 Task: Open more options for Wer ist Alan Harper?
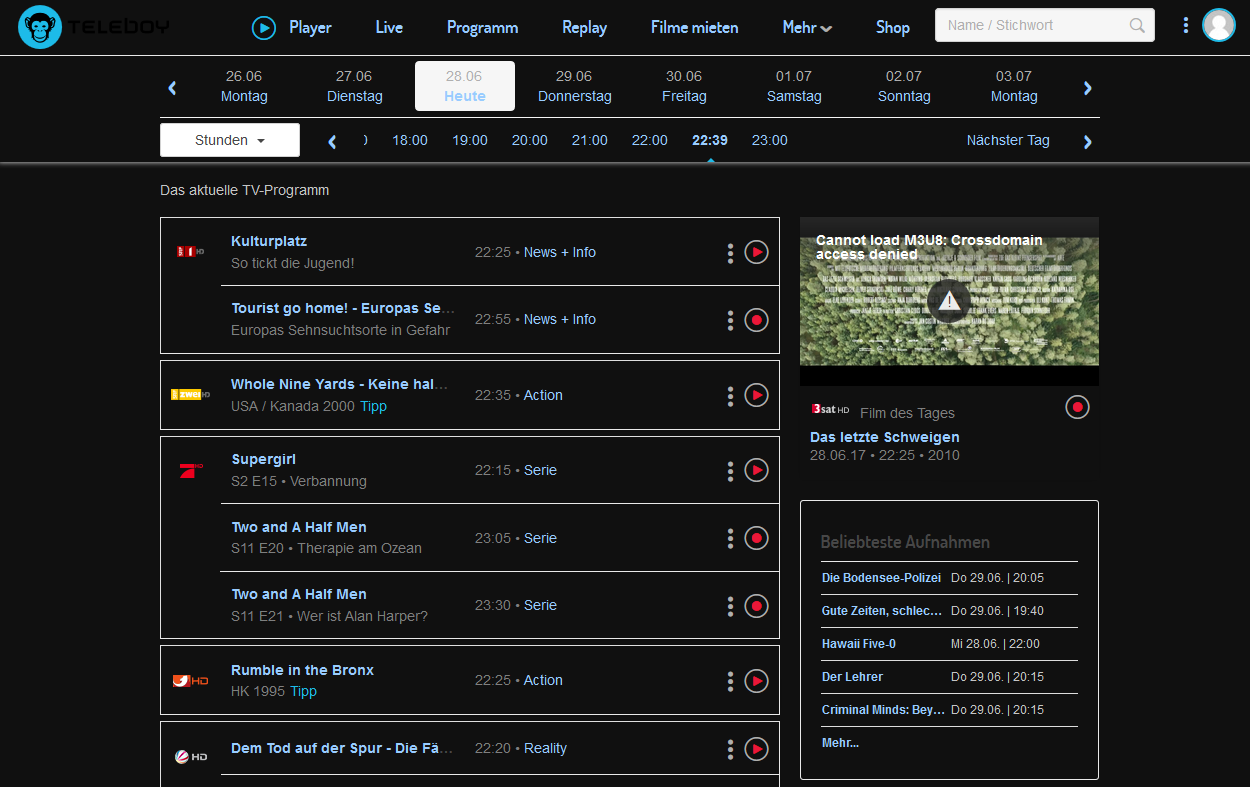coord(731,606)
